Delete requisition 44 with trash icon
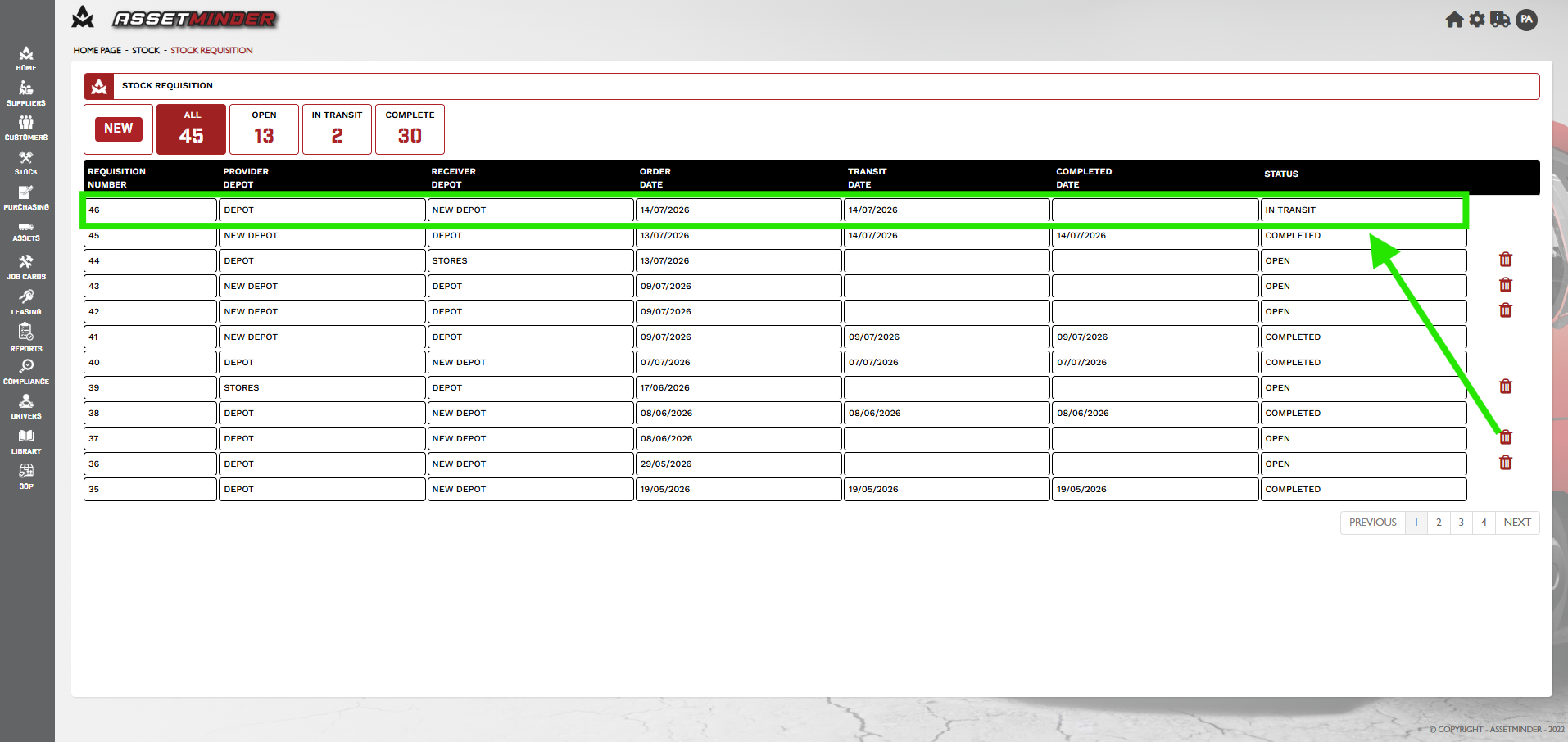The height and width of the screenshot is (742, 1568). (1506, 260)
